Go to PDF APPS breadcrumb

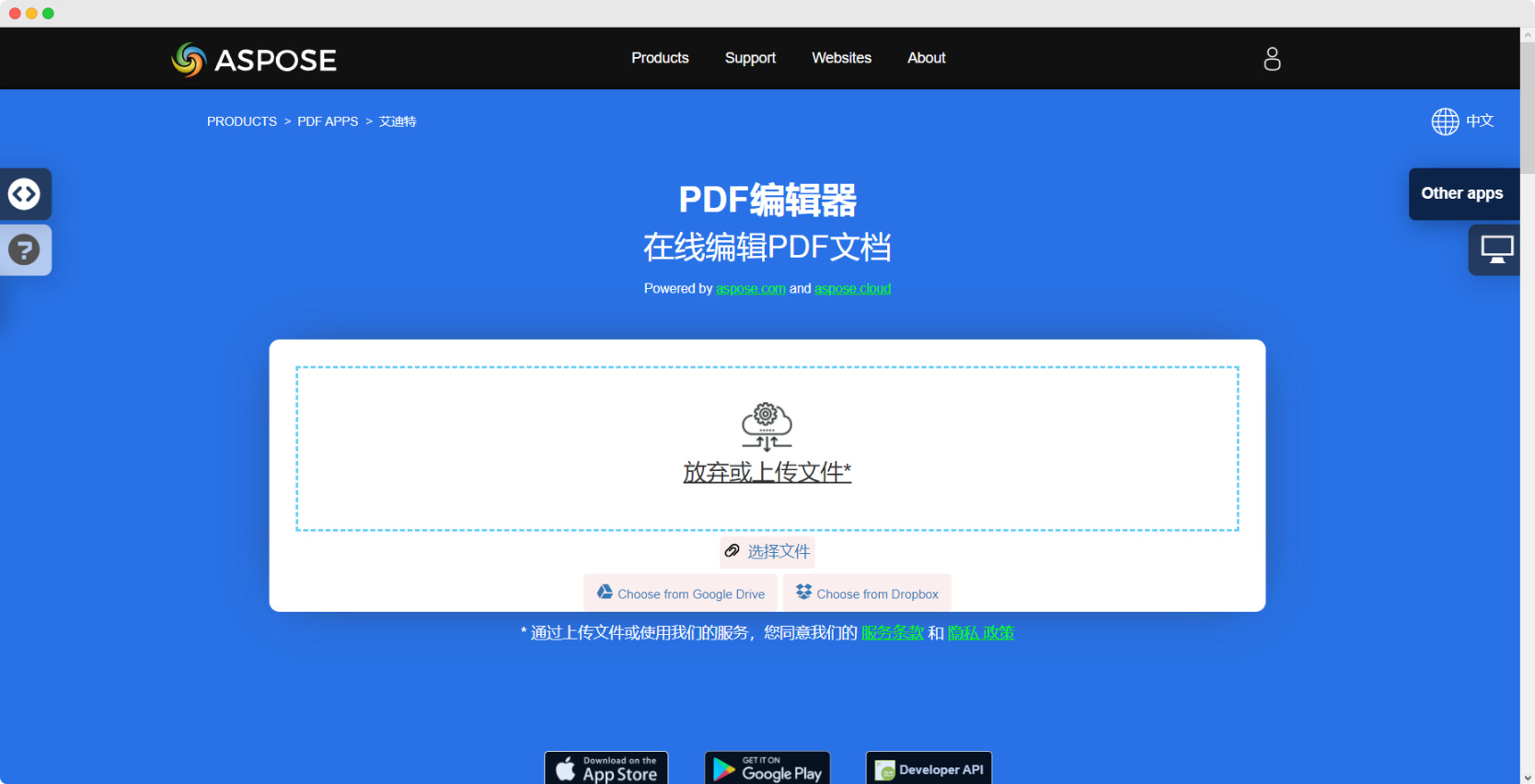tap(328, 121)
